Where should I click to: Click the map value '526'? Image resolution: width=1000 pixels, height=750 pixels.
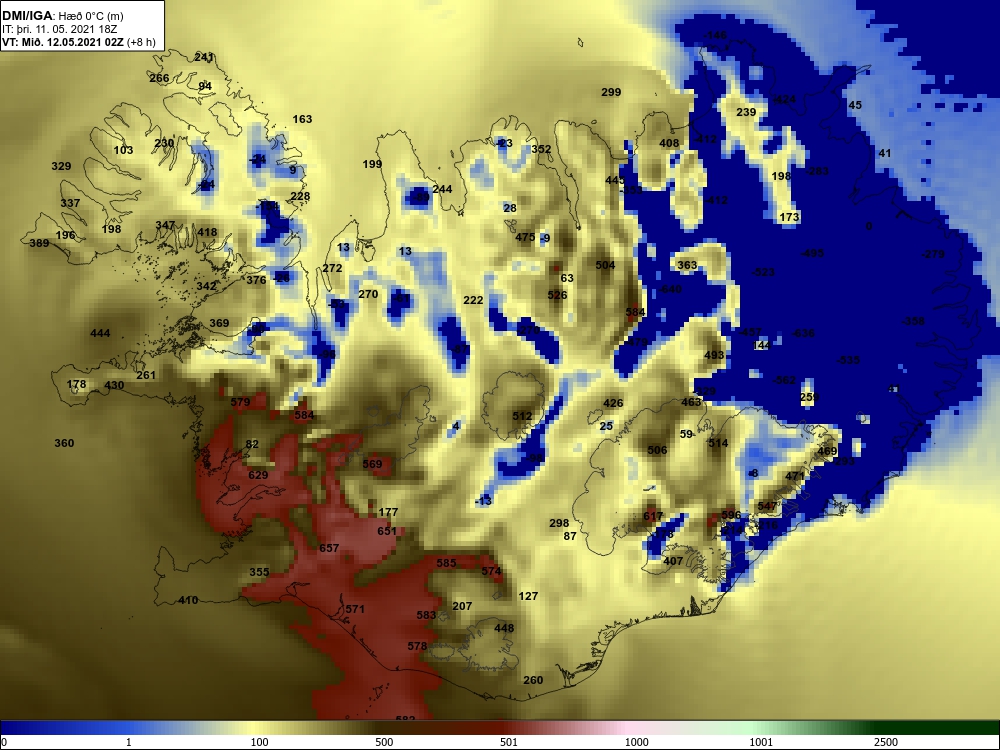click(557, 295)
